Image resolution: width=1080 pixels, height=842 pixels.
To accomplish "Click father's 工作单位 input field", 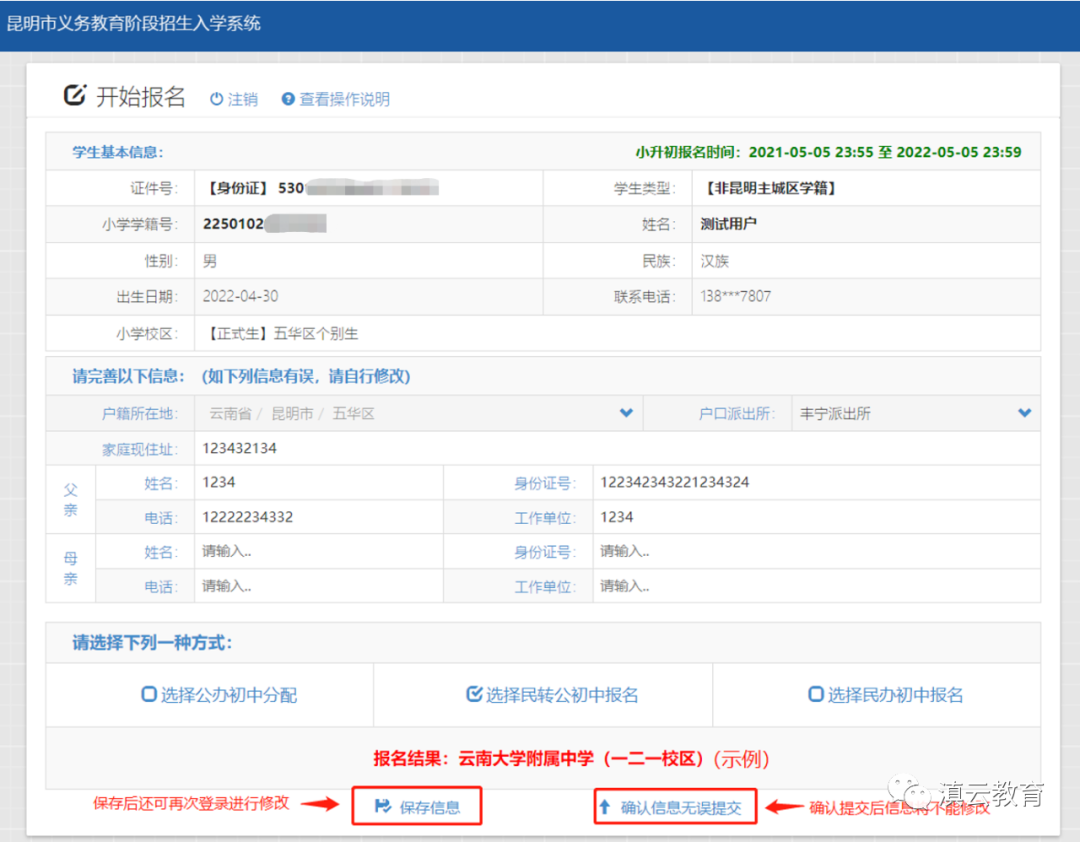I will tap(816, 517).
